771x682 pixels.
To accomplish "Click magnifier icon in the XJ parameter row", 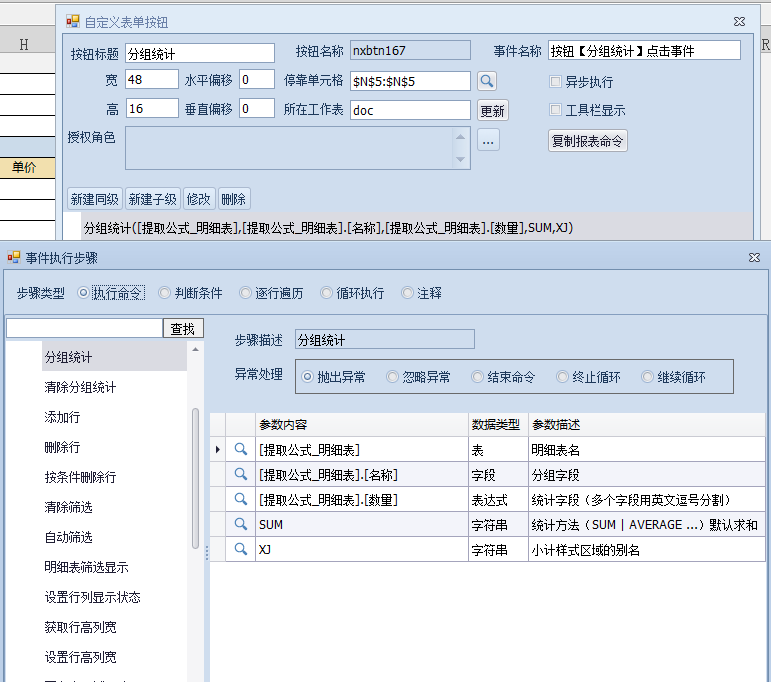I will (240, 549).
